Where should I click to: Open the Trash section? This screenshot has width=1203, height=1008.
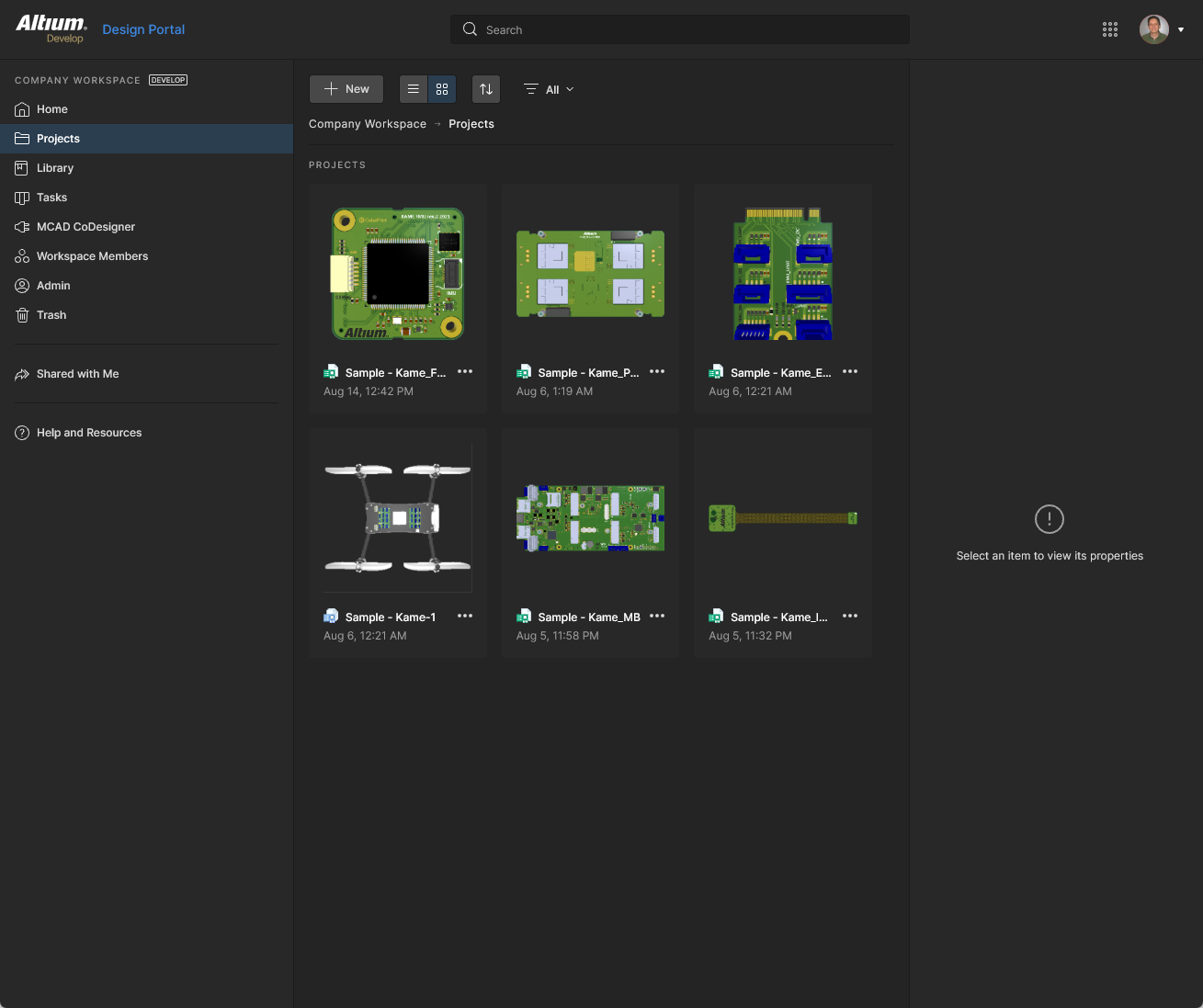click(x=51, y=315)
